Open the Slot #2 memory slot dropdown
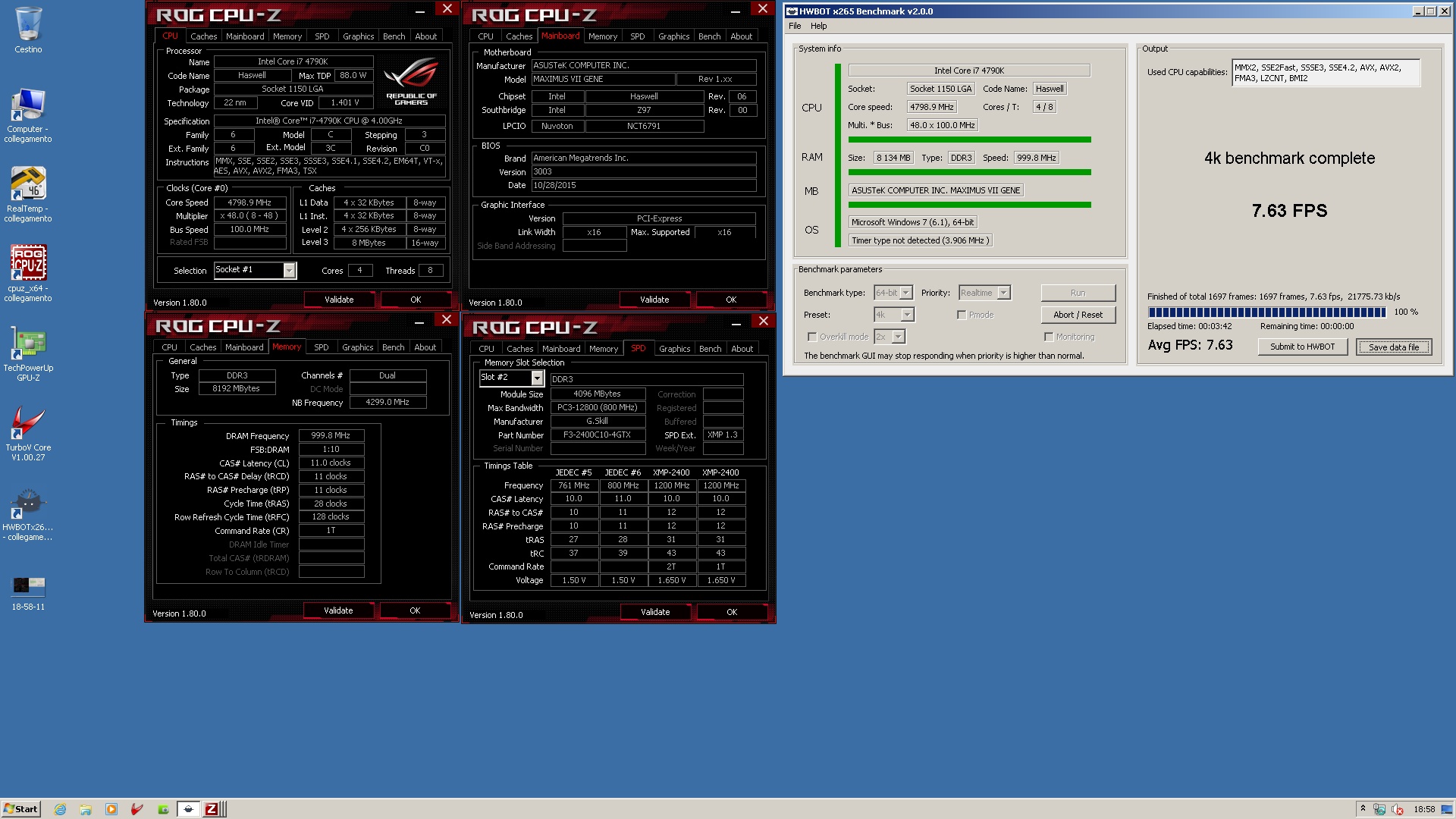Screen dimensions: 1456x819 click(537, 378)
